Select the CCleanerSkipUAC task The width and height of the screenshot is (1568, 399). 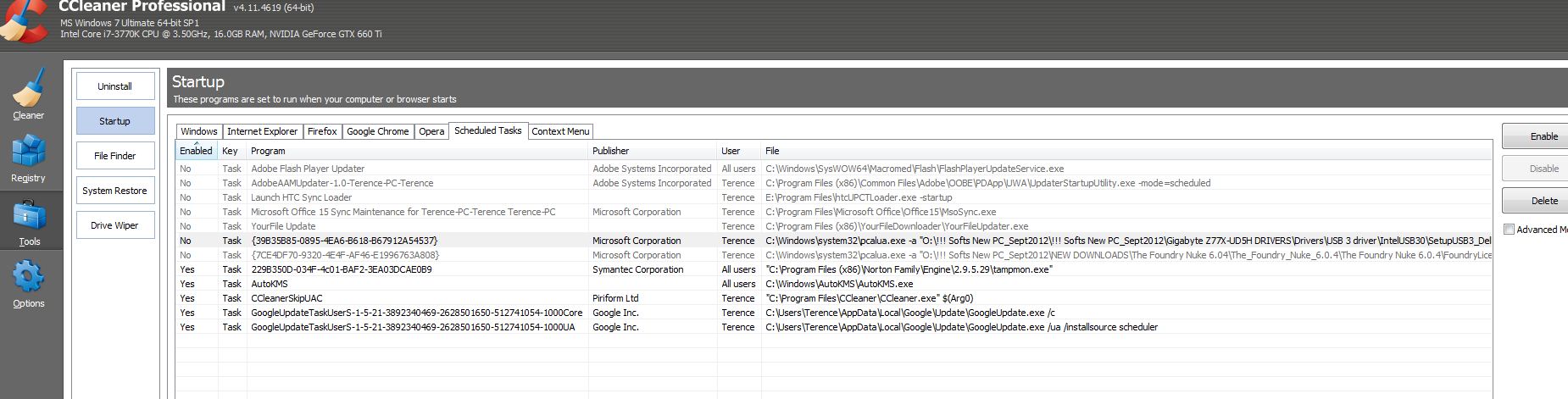tap(834, 298)
